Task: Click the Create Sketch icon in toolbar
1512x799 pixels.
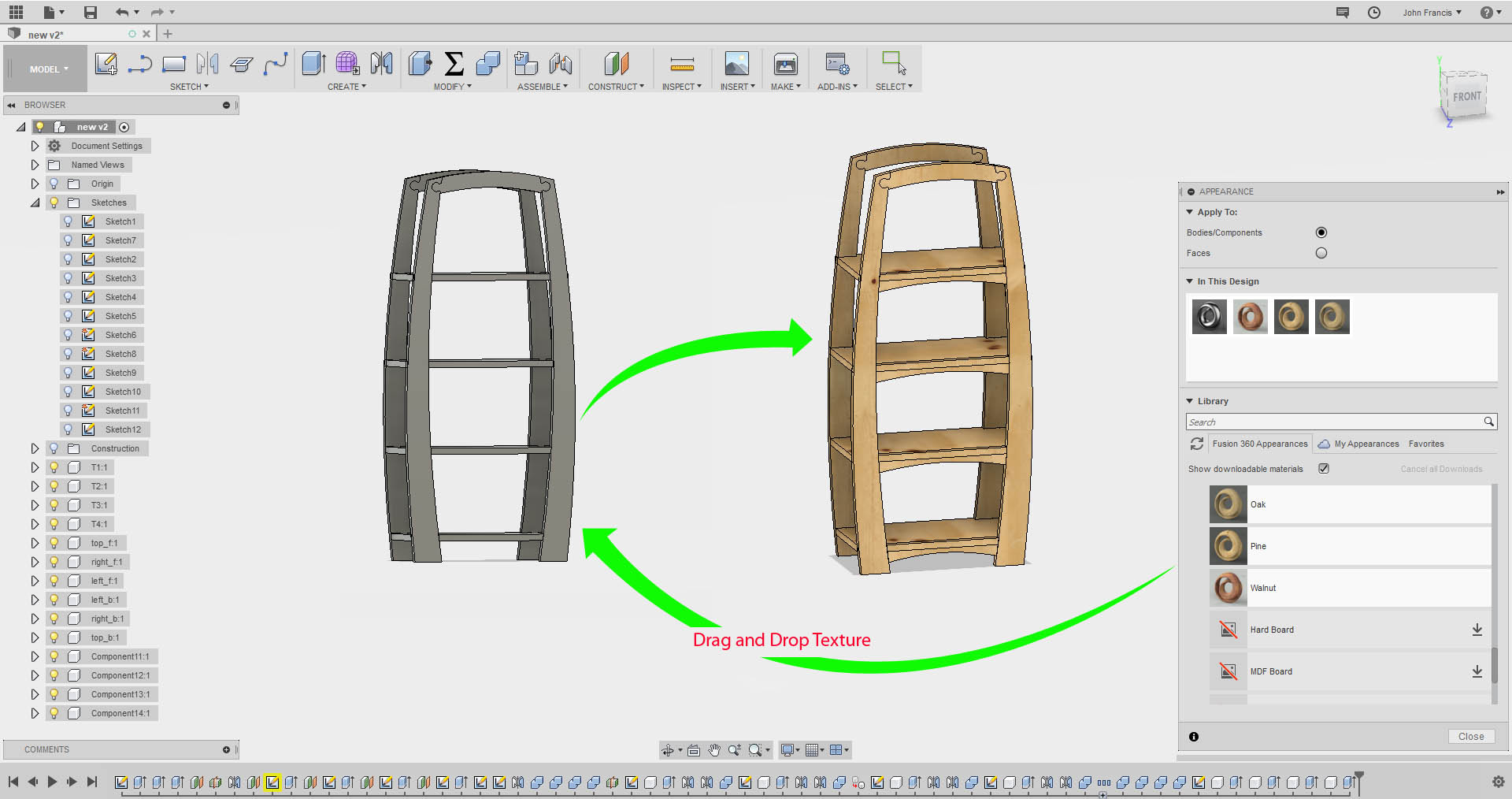Action: pos(106,64)
